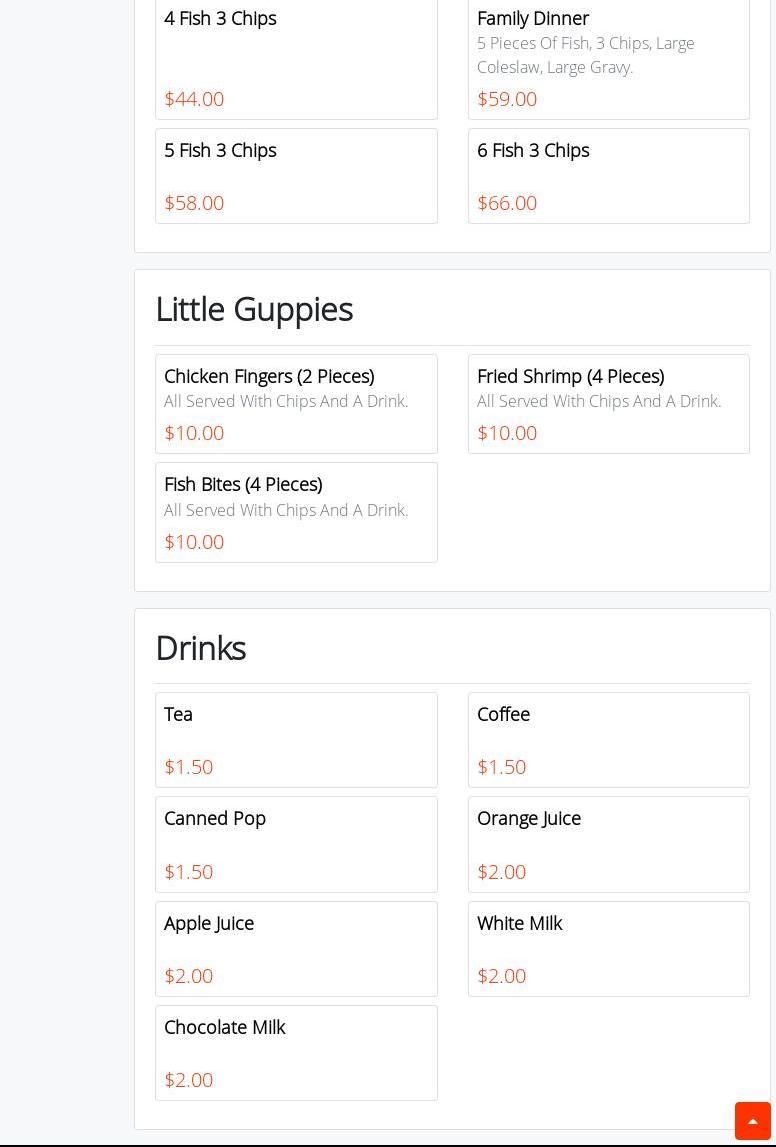Pick the Apple Juice drink
This screenshot has height=1147, width=776.
296,948
